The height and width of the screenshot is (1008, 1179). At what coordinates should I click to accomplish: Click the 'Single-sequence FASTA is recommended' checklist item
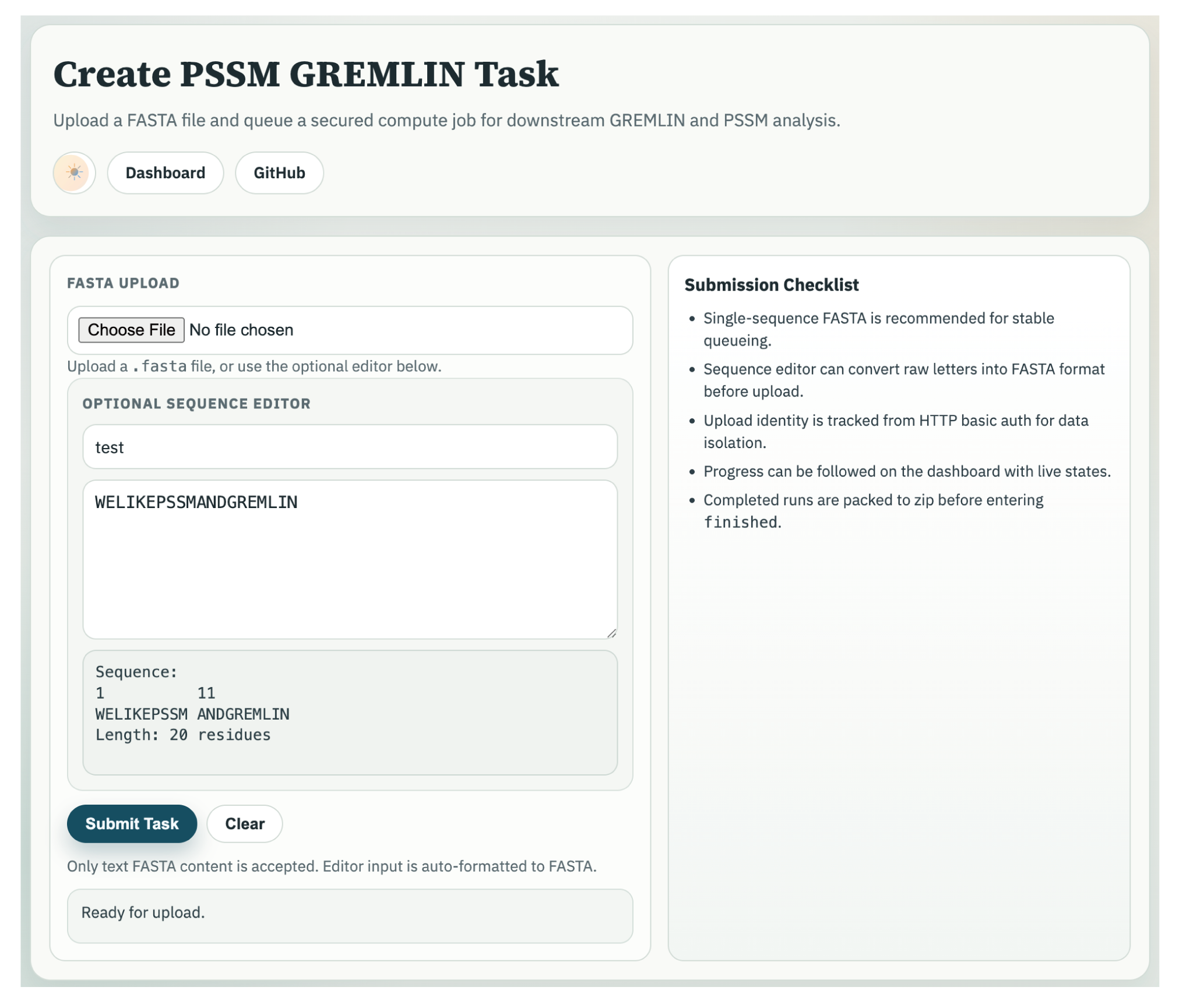point(878,329)
